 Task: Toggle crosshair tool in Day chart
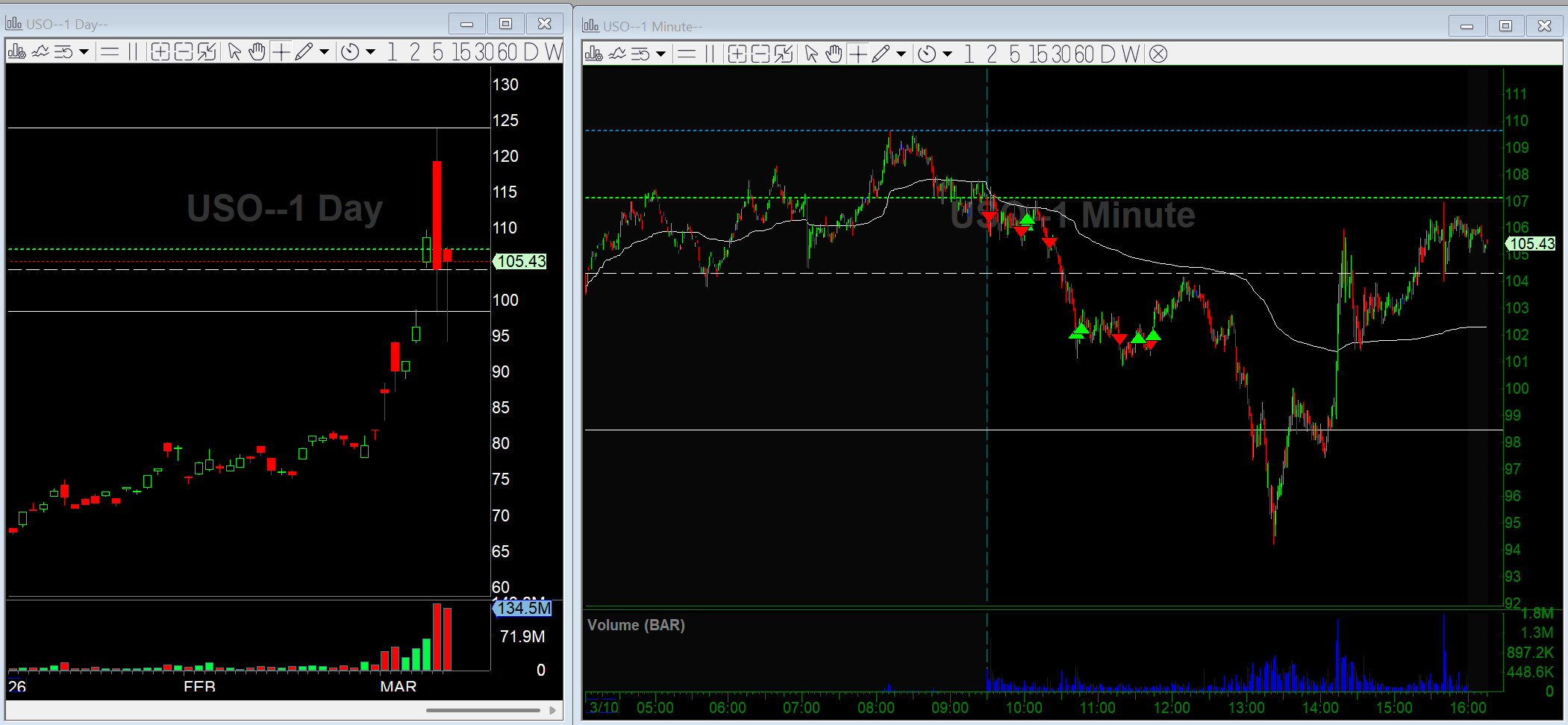(x=281, y=51)
